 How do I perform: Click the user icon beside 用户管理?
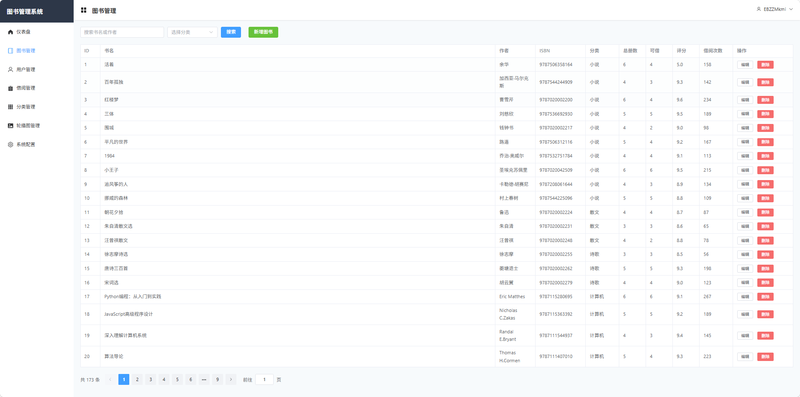(x=11, y=69)
